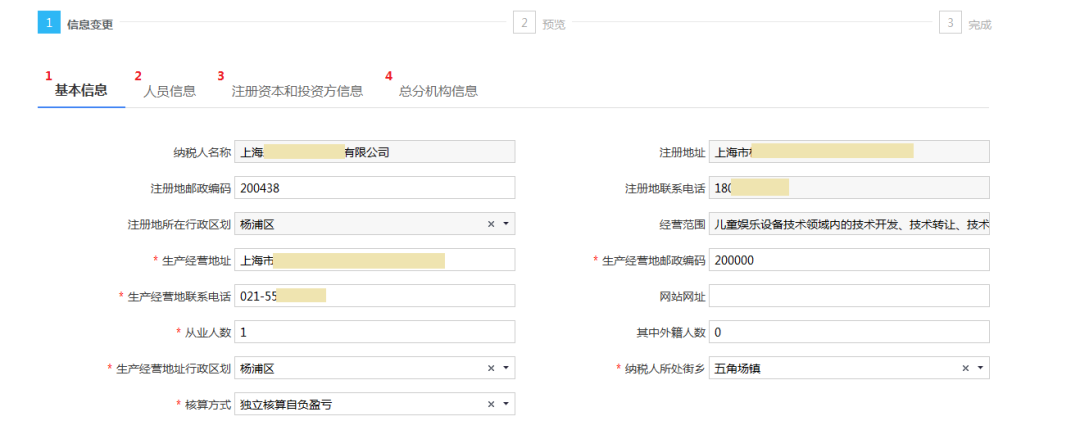Expand the 生产经营地址行政区划 dropdown arrow

point(506,368)
